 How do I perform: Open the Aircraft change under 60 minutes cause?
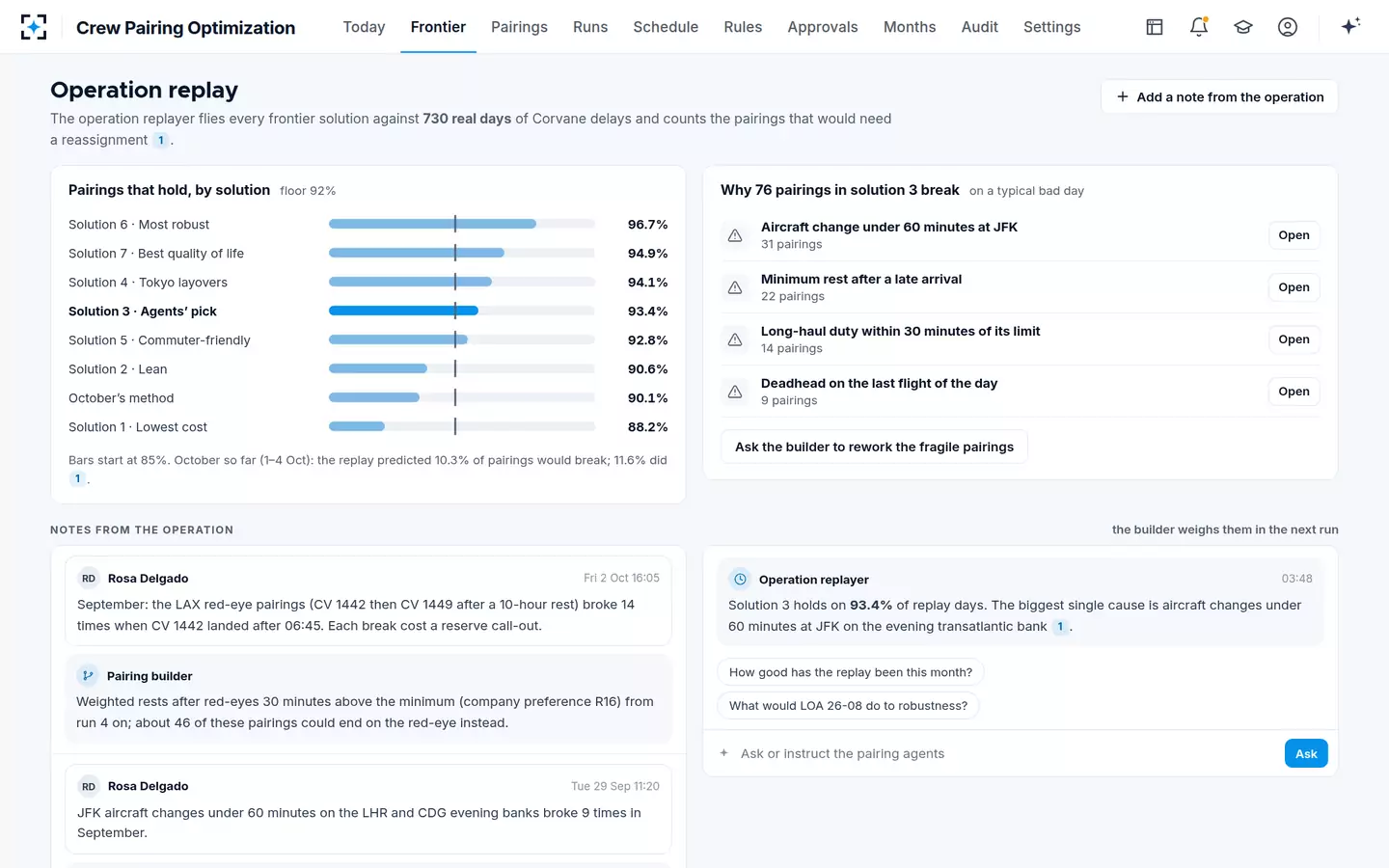click(x=1294, y=235)
